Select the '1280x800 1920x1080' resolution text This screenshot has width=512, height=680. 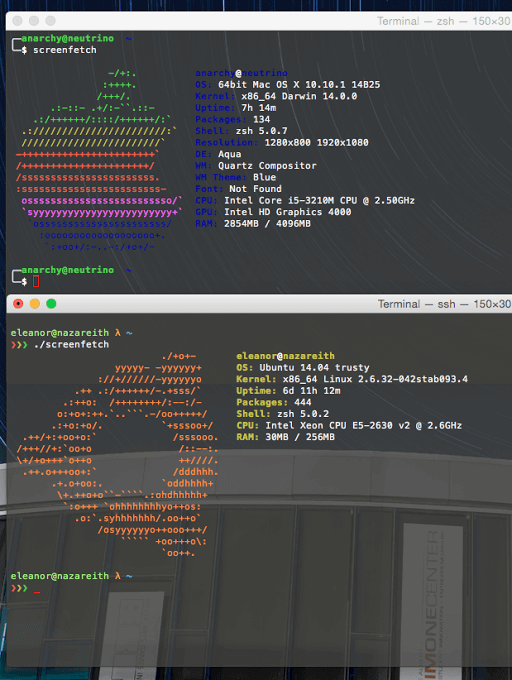pos(316,143)
